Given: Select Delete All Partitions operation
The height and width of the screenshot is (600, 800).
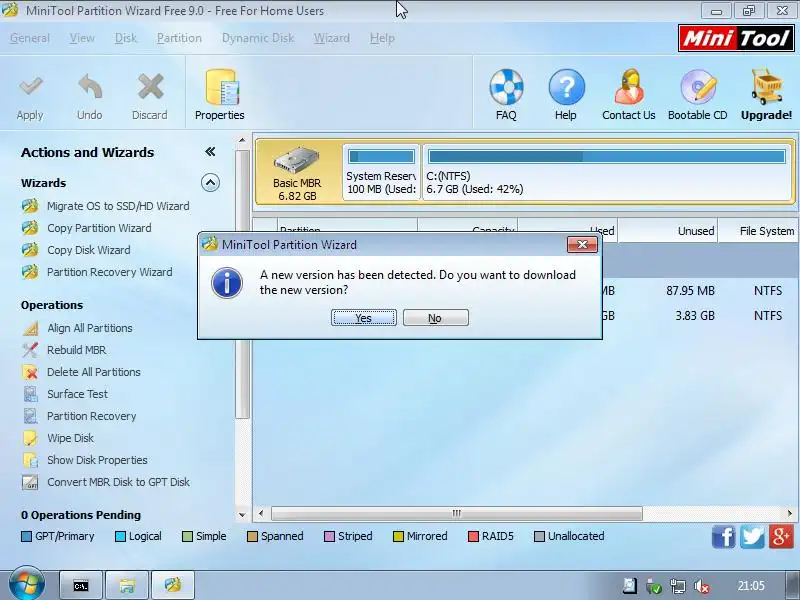Looking at the screenshot, I should pos(94,372).
